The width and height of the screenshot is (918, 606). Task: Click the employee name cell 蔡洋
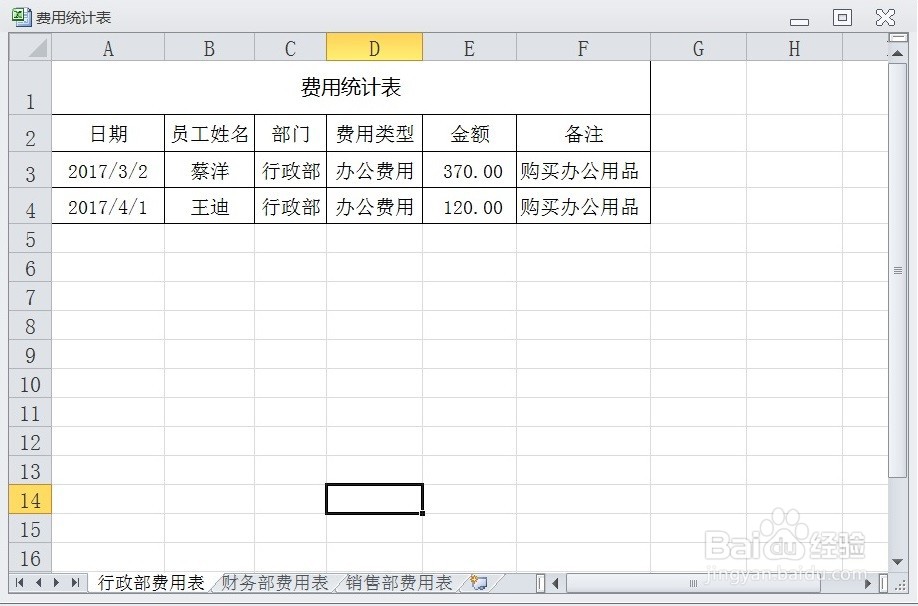[209, 170]
